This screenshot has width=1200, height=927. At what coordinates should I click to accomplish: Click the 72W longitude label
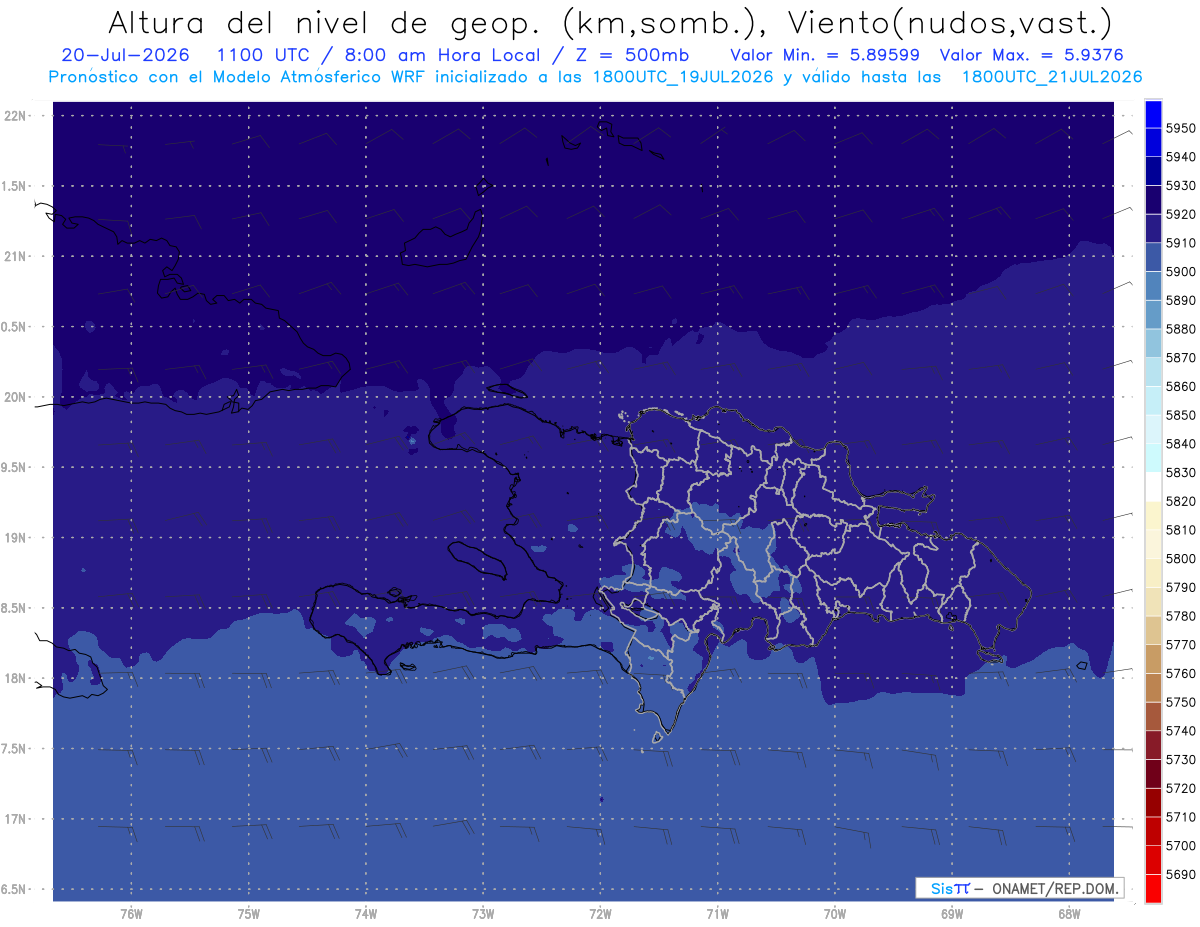click(x=600, y=914)
